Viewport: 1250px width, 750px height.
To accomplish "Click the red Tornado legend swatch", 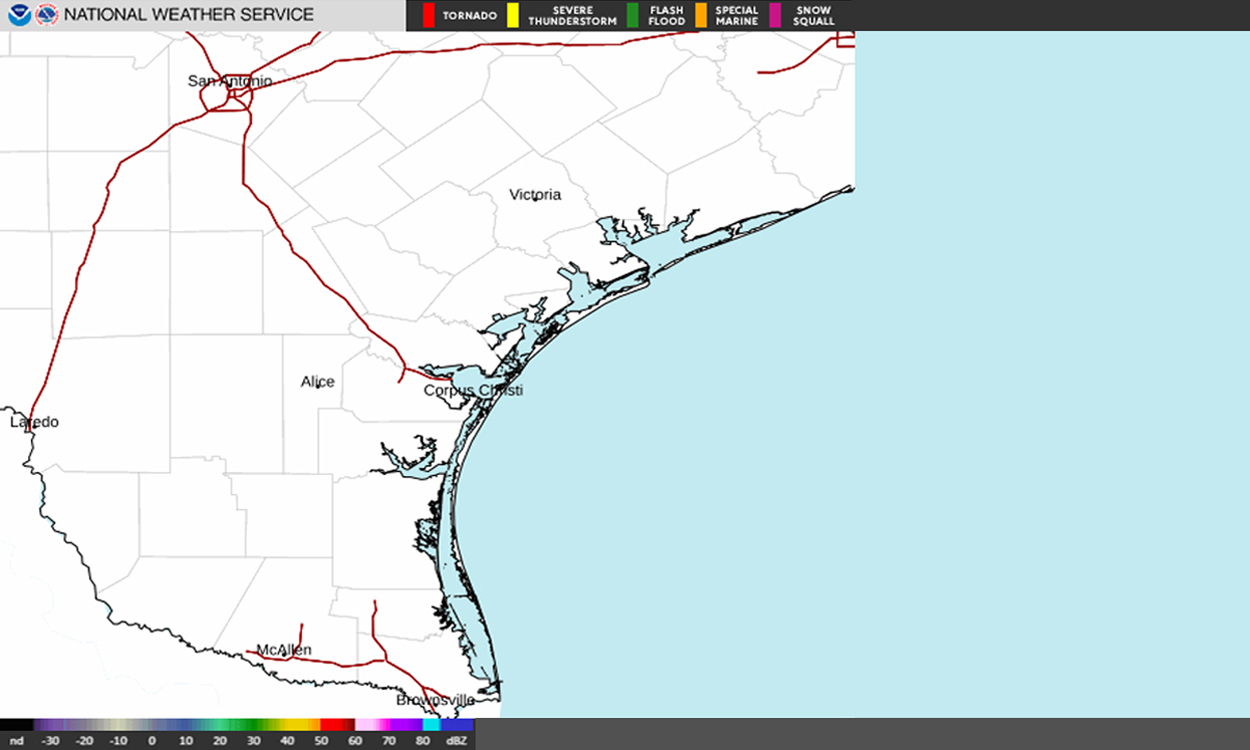I will 428,15.
